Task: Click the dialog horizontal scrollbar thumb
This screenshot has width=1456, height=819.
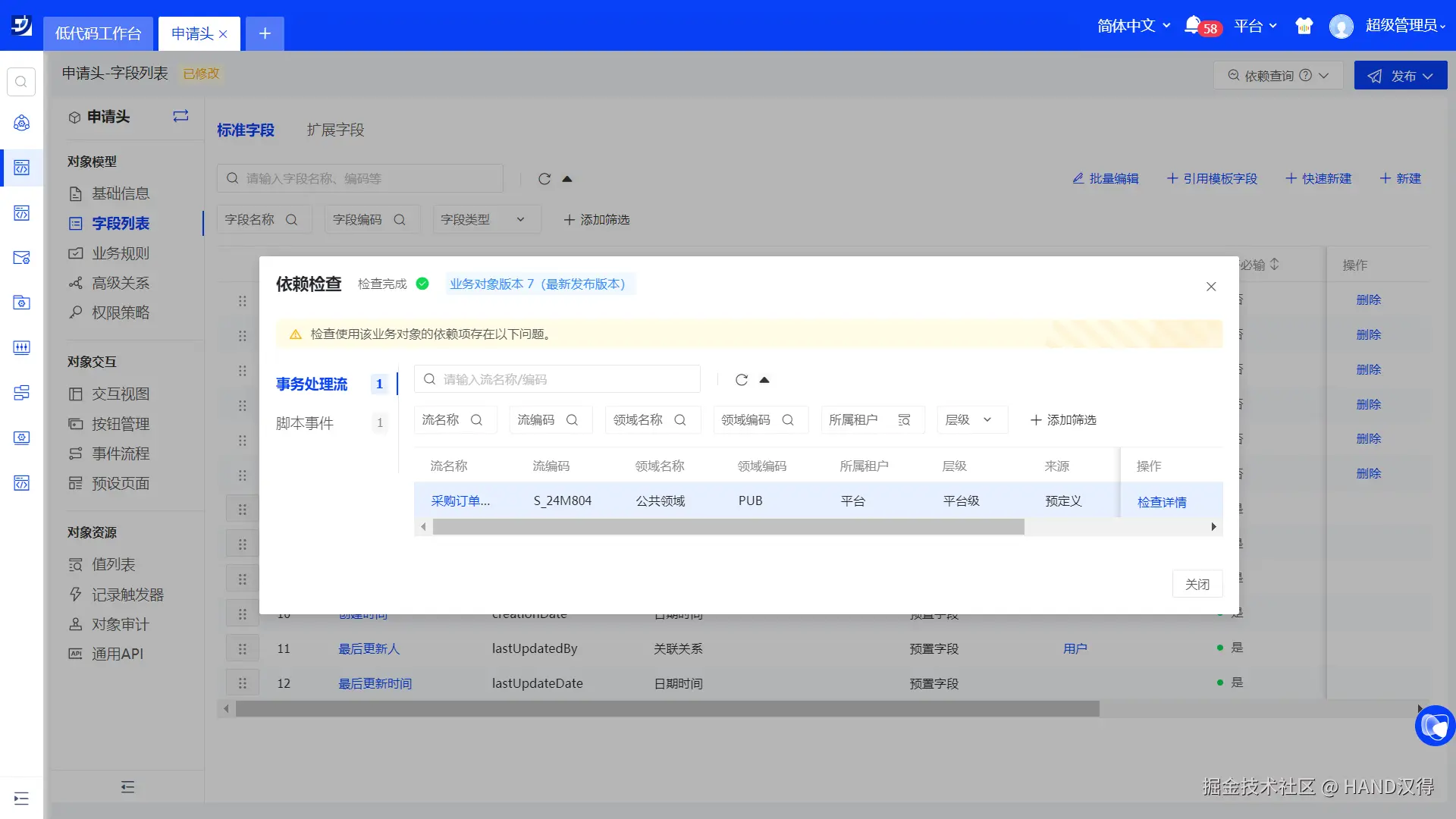Action: point(728,527)
